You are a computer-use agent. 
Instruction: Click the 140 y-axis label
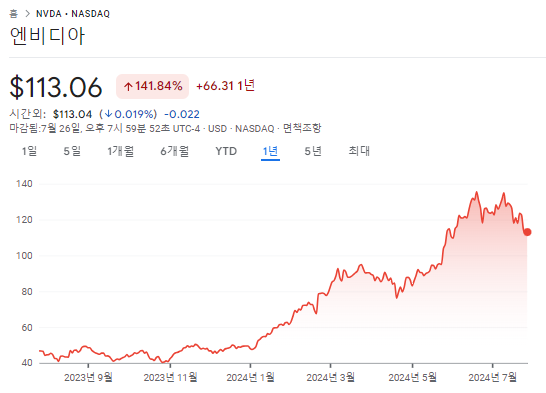coord(24,184)
